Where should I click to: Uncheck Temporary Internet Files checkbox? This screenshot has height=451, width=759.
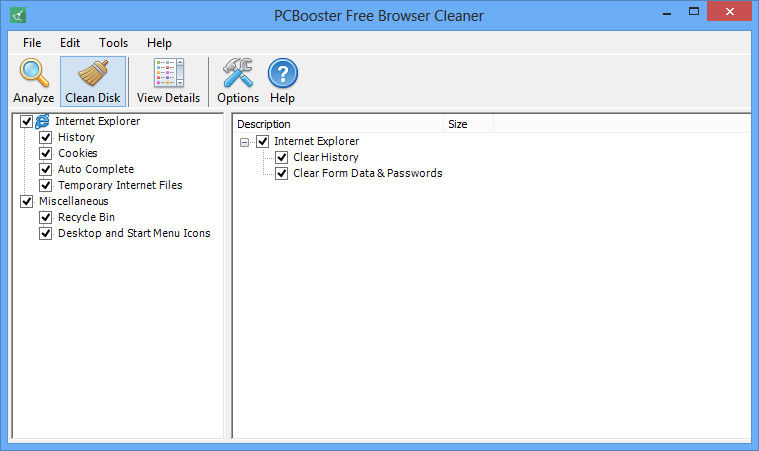point(46,185)
